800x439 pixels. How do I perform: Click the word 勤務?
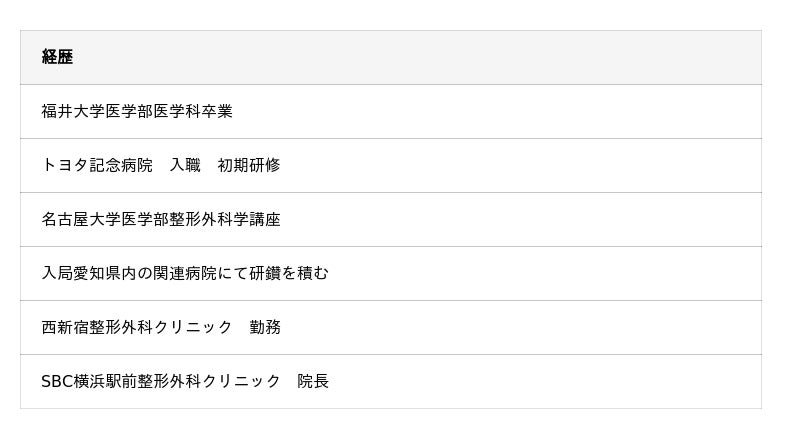(265, 327)
